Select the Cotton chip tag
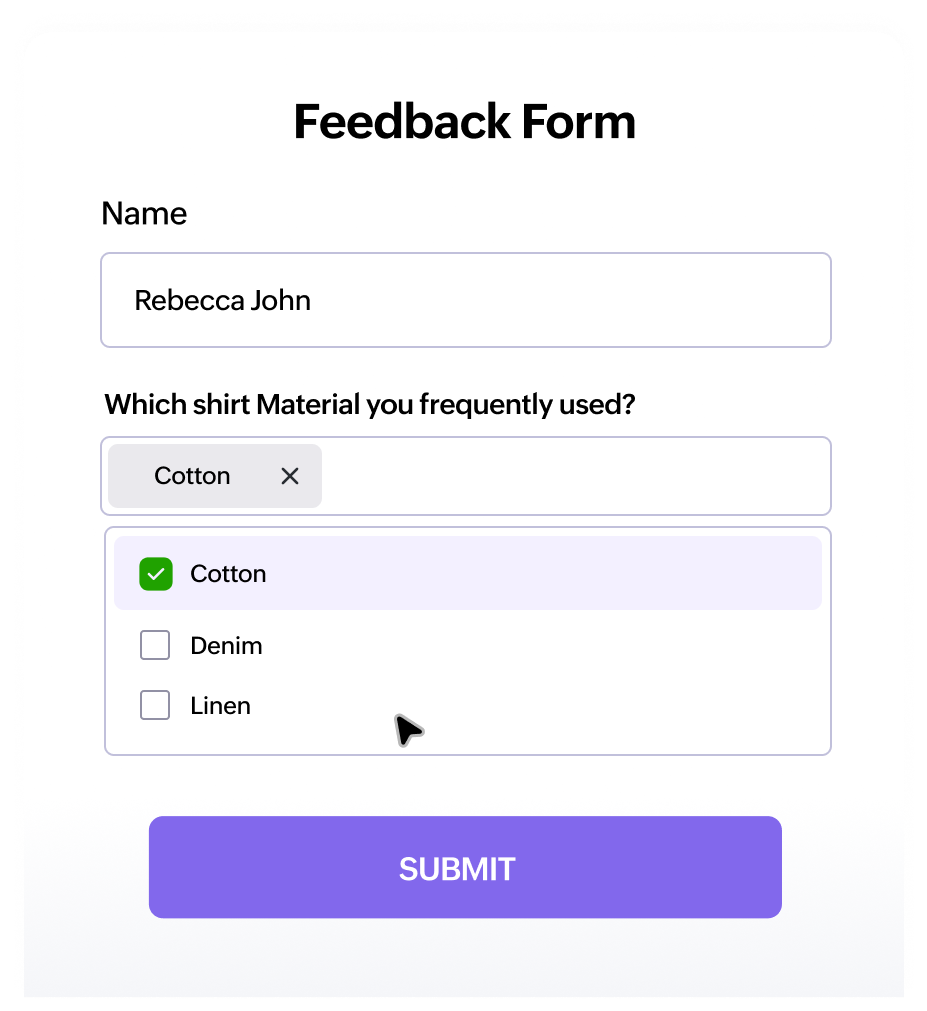This screenshot has height=1011, width=927. (215, 476)
